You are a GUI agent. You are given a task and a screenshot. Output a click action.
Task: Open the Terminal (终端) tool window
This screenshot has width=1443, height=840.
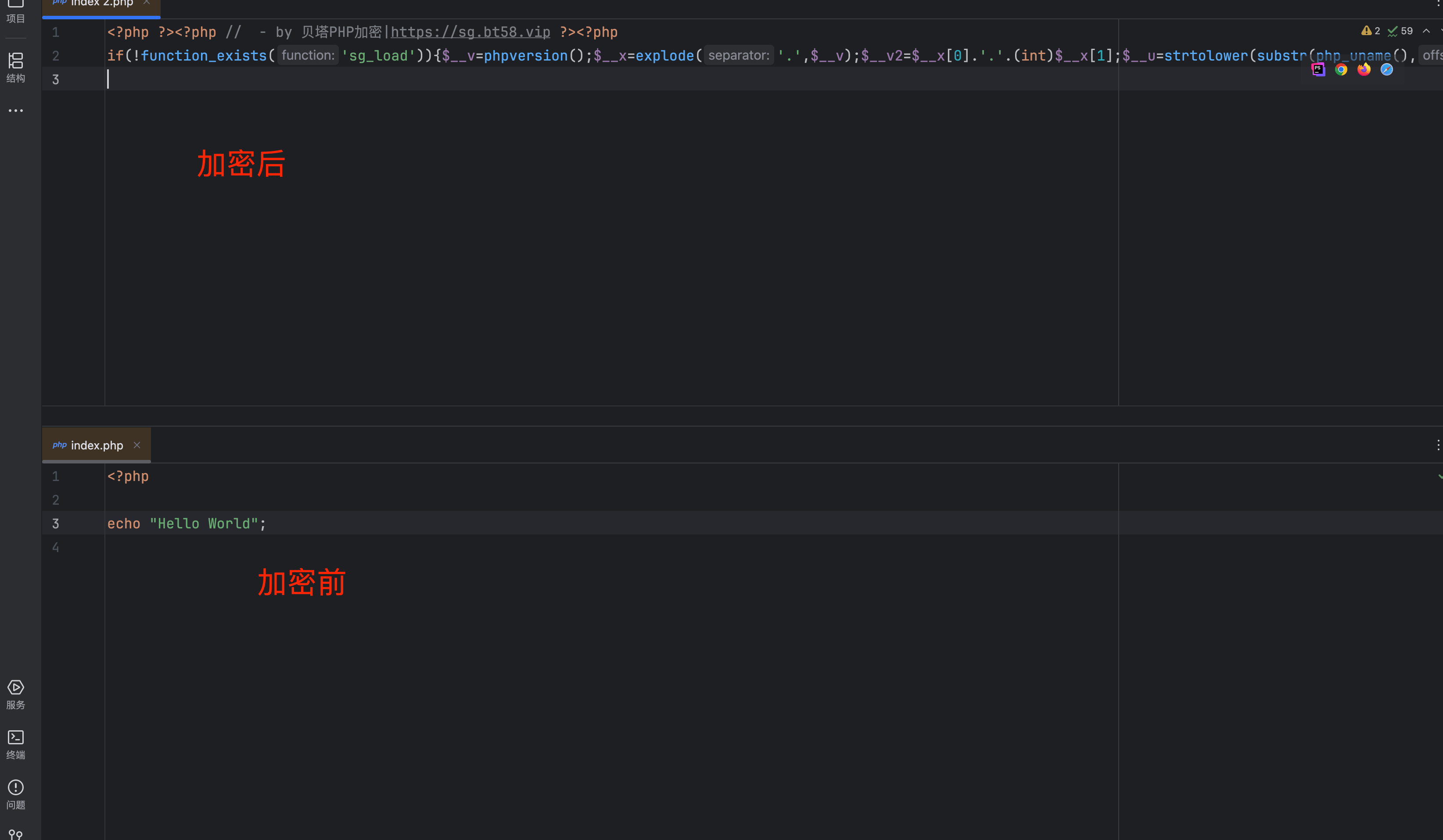pos(15,744)
